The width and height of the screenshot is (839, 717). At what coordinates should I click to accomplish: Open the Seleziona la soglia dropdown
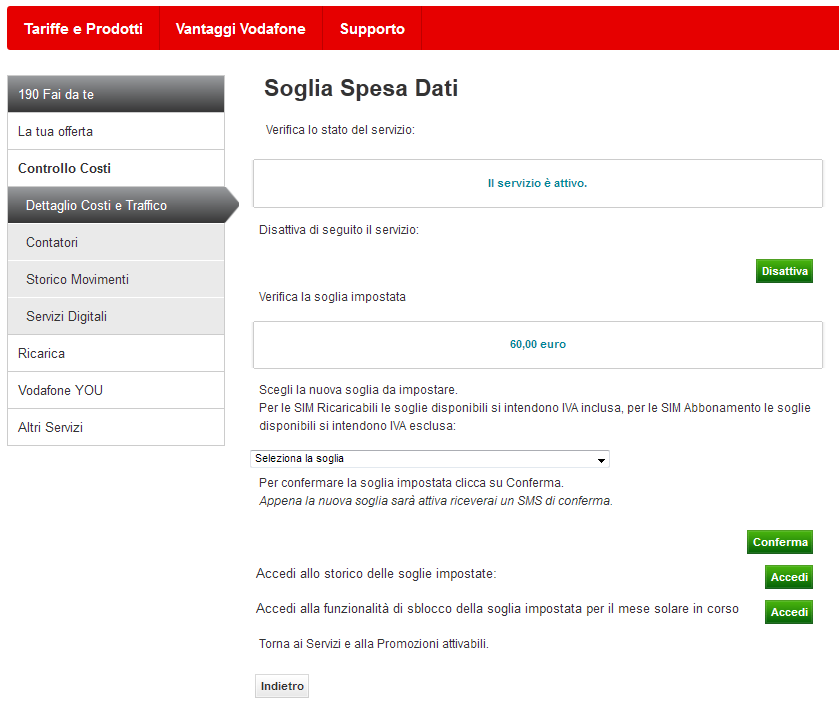pos(429,459)
